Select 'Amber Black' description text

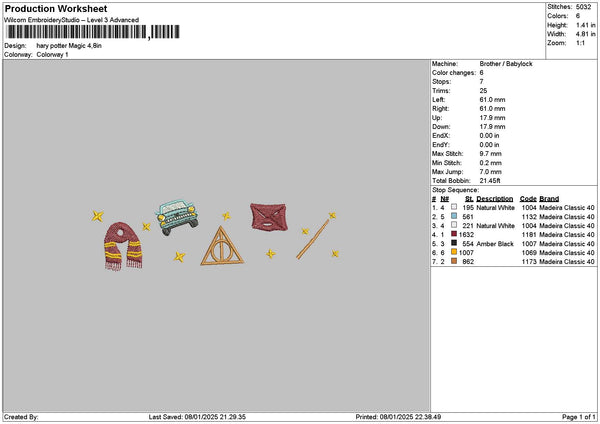pos(495,244)
